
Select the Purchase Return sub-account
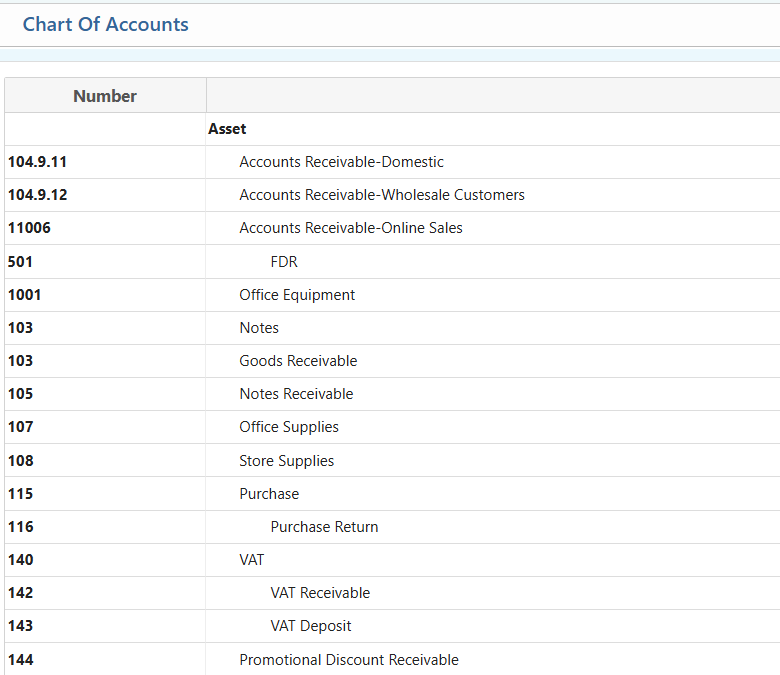click(324, 527)
